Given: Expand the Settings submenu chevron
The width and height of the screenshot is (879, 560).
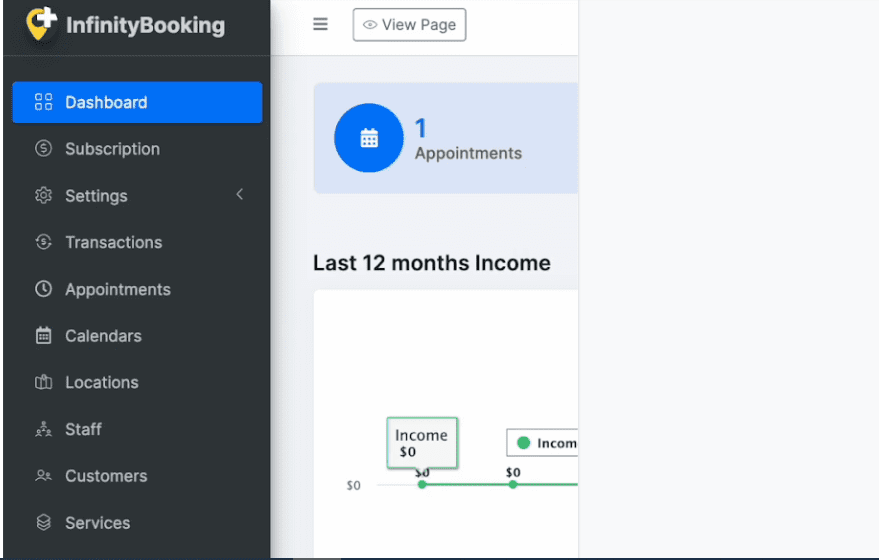Looking at the screenshot, I should point(239,195).
